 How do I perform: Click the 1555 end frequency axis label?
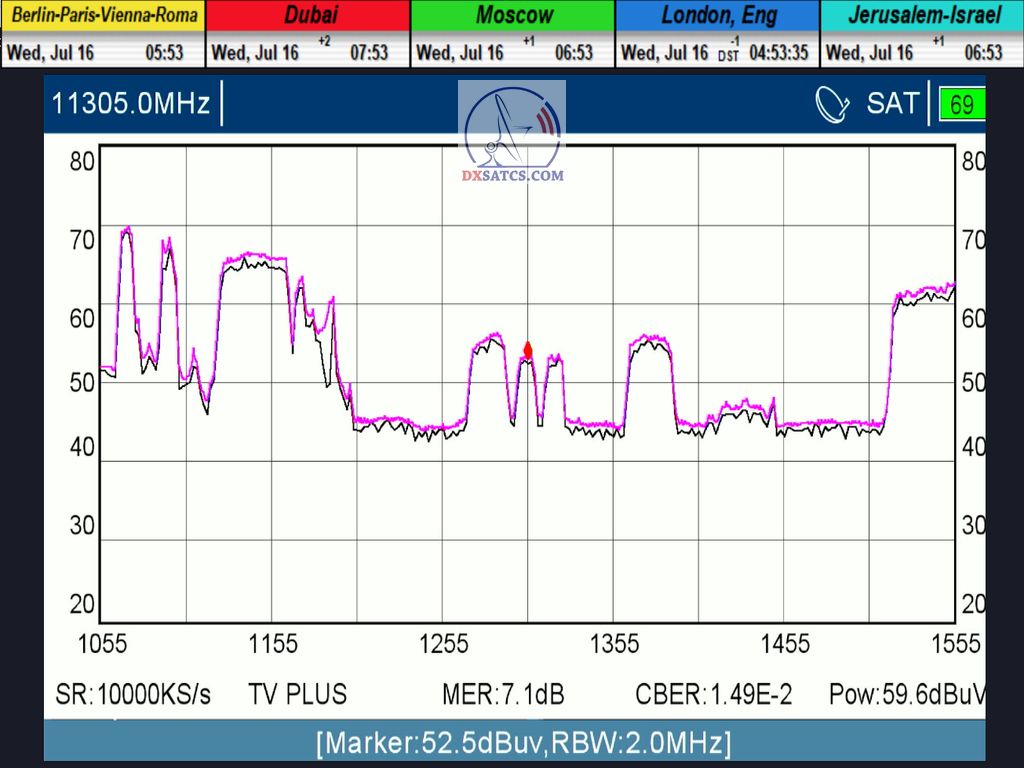pyautogui.click(x=955, y=643)
